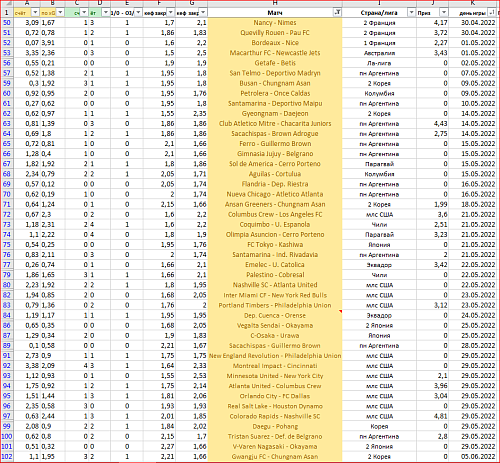
Task: Select row header 91
Action: [x=6, y=356]
